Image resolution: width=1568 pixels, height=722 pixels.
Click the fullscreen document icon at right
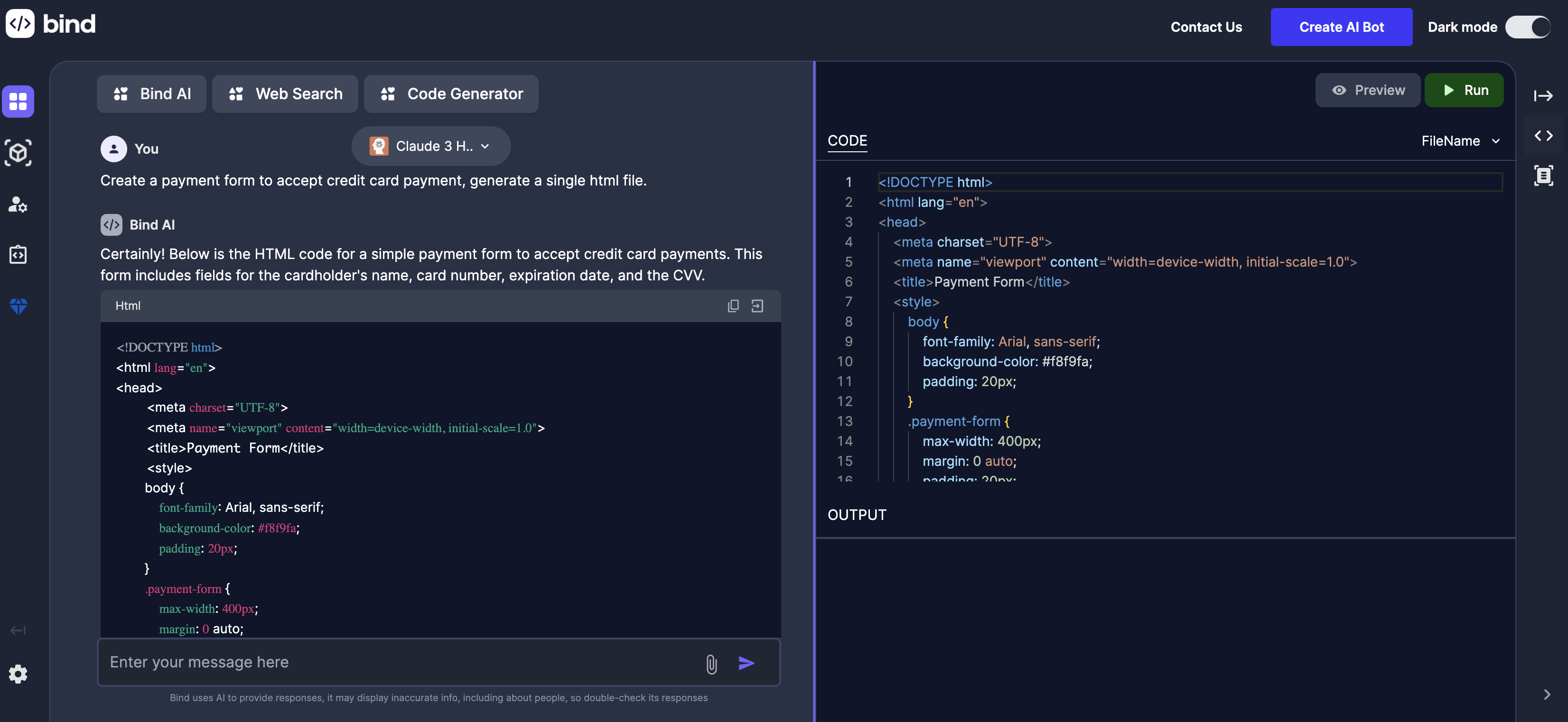pyautogui.click(x=1543, y=175)
